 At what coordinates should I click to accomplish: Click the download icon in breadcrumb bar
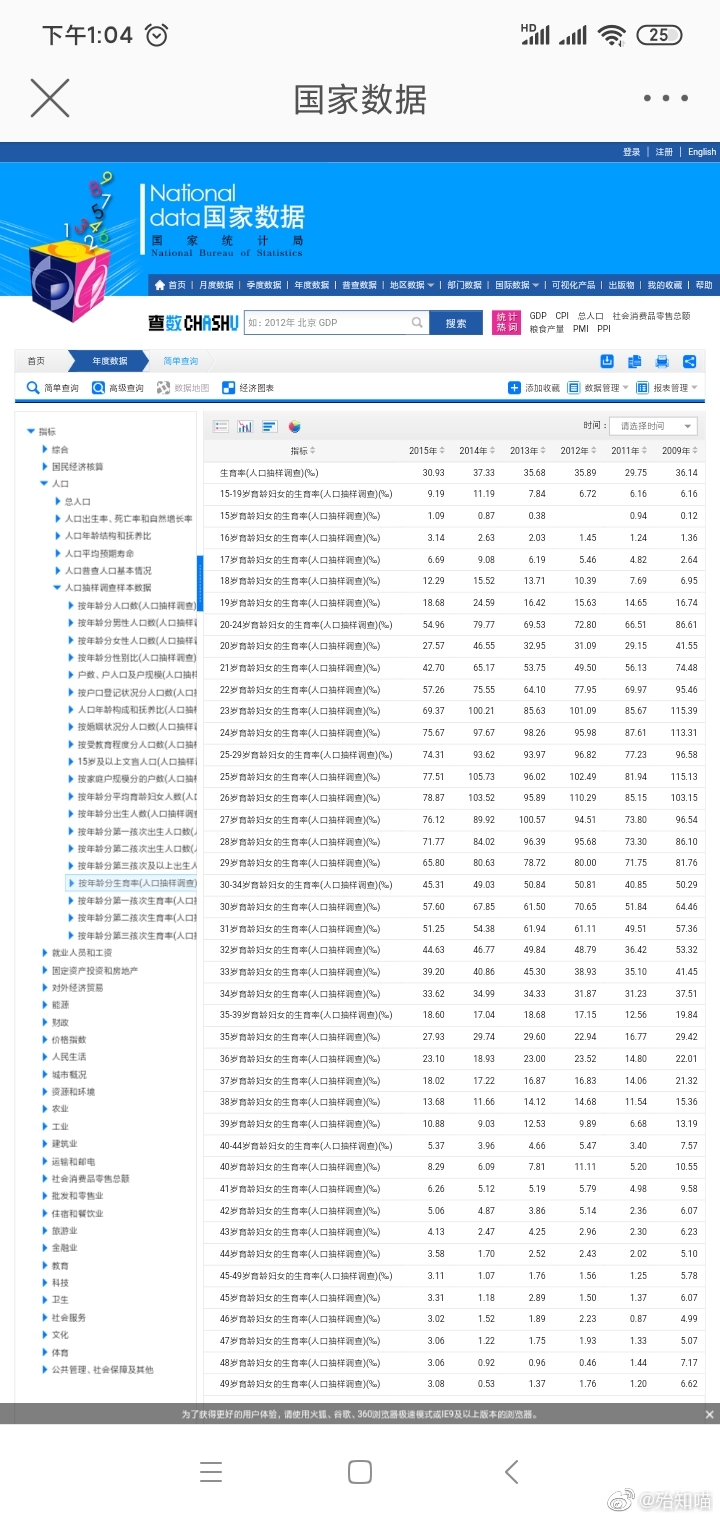tap(607, 362)
